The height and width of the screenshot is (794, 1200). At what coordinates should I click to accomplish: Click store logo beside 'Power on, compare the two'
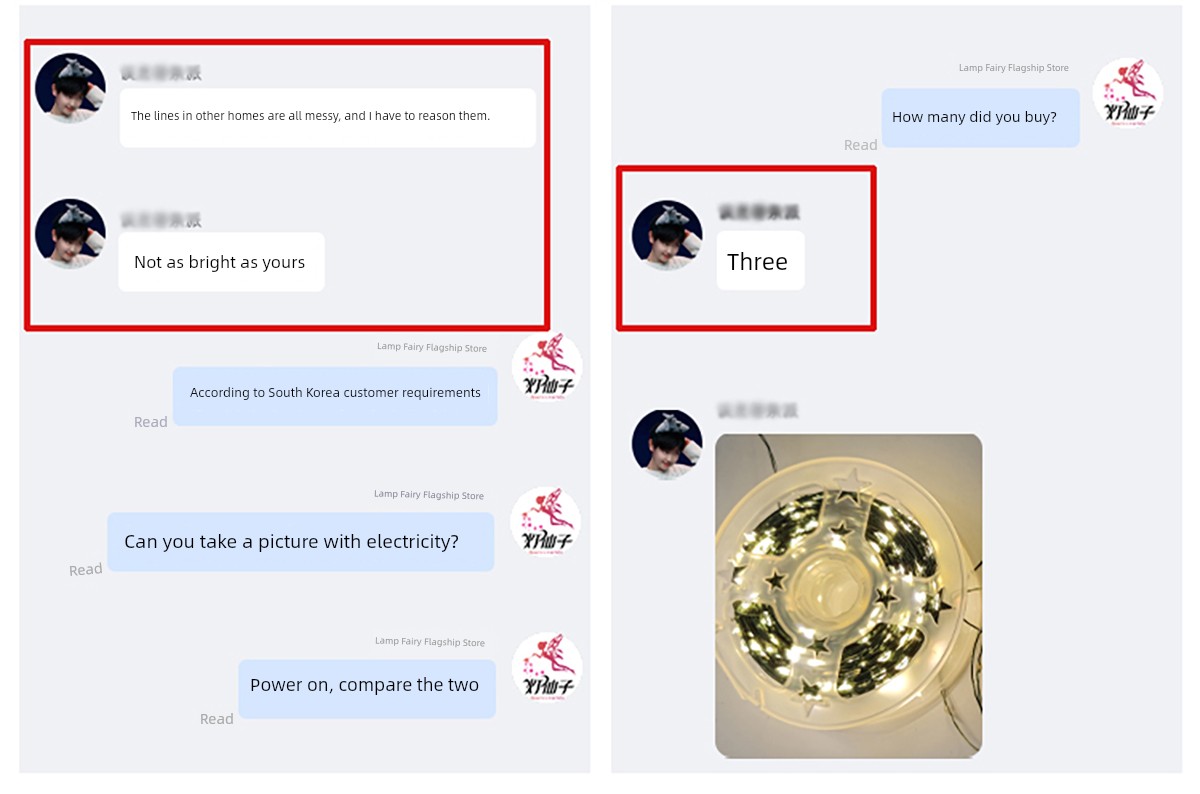[x=546, y=667]
